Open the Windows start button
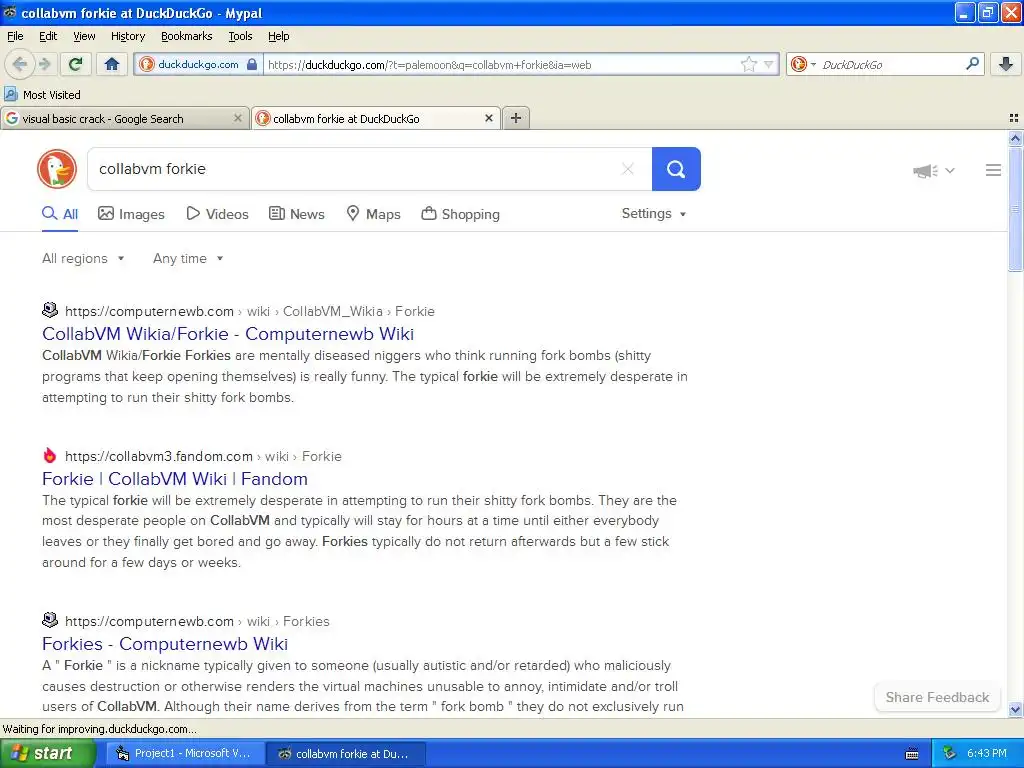Viewport: 1024px width, 768px height. (48, 753)
